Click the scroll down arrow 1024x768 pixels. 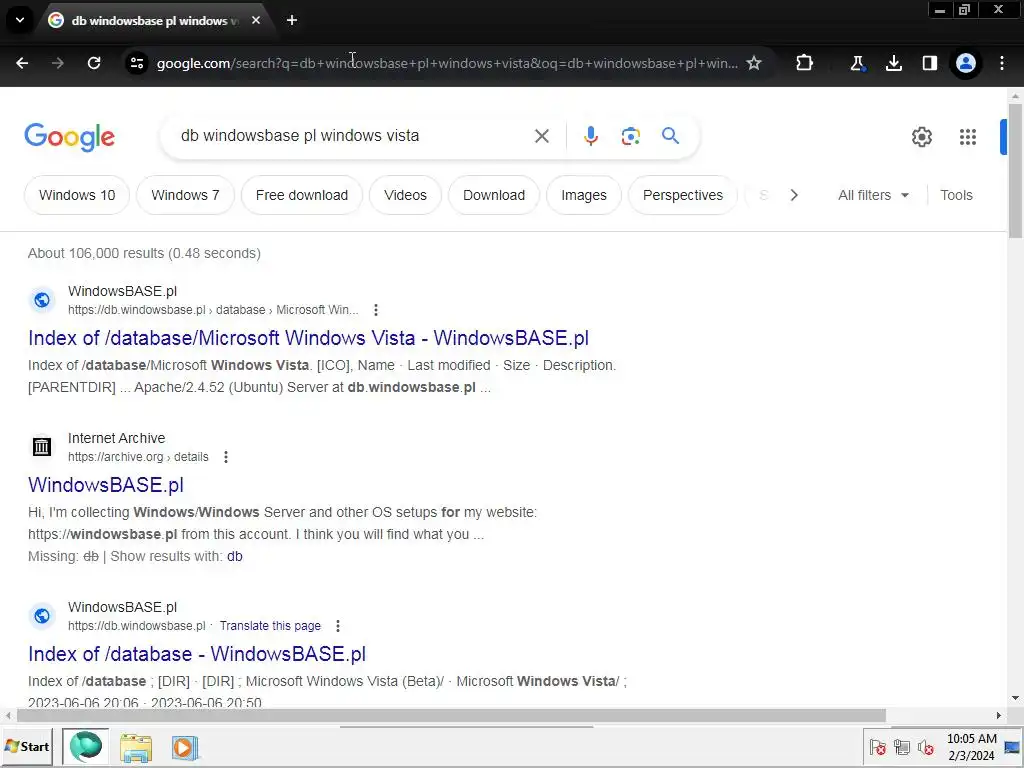(1015, 698)
